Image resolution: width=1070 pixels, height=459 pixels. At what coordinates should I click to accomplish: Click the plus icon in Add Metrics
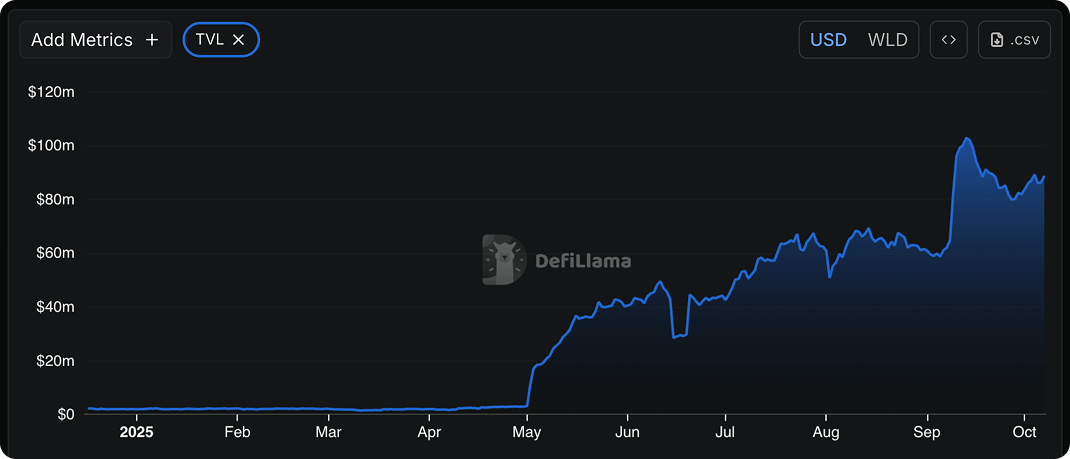pyautogui.click(x=152, y=40)
